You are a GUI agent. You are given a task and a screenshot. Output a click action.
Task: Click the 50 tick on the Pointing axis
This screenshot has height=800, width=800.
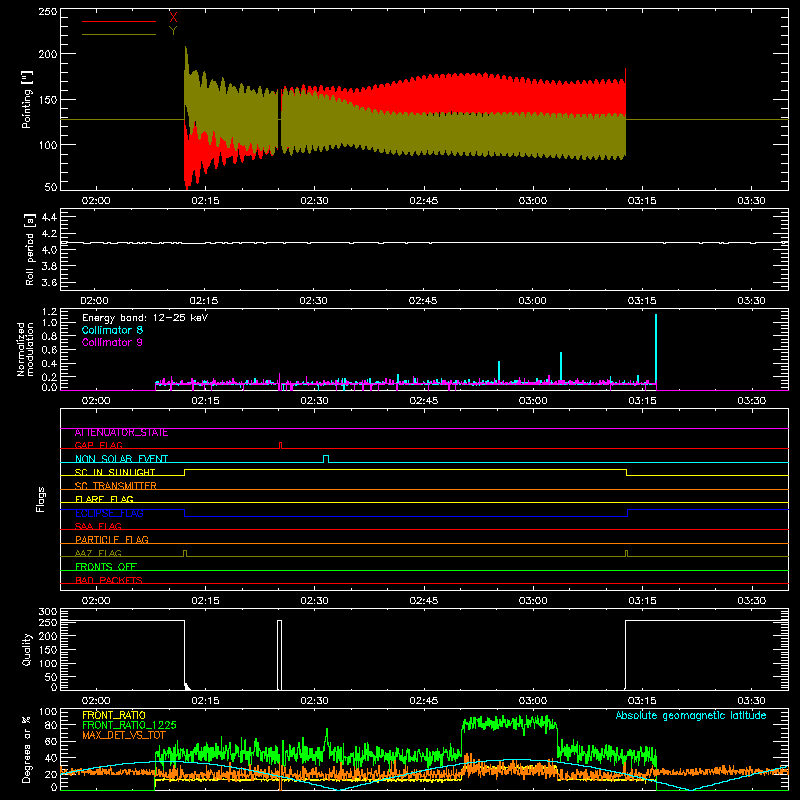pyautogui.click(x=51, y=187)
